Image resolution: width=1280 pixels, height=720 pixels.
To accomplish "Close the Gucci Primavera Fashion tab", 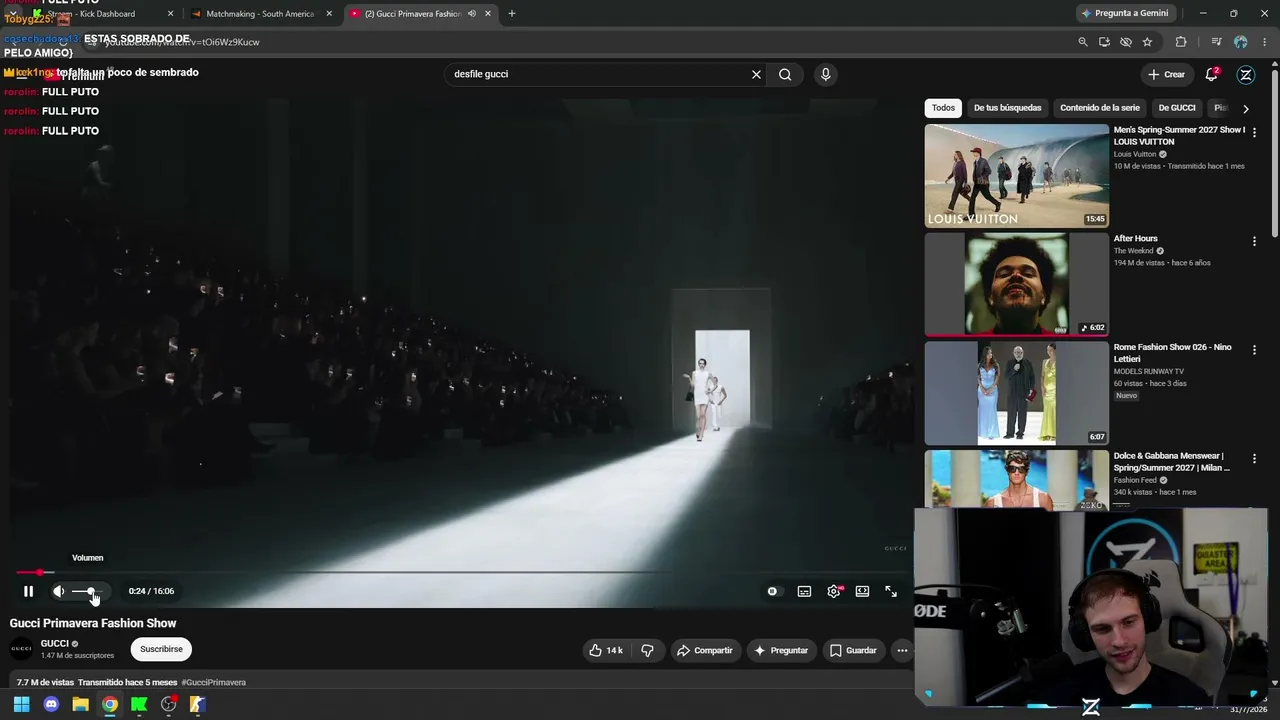I will tap(487, 14).
